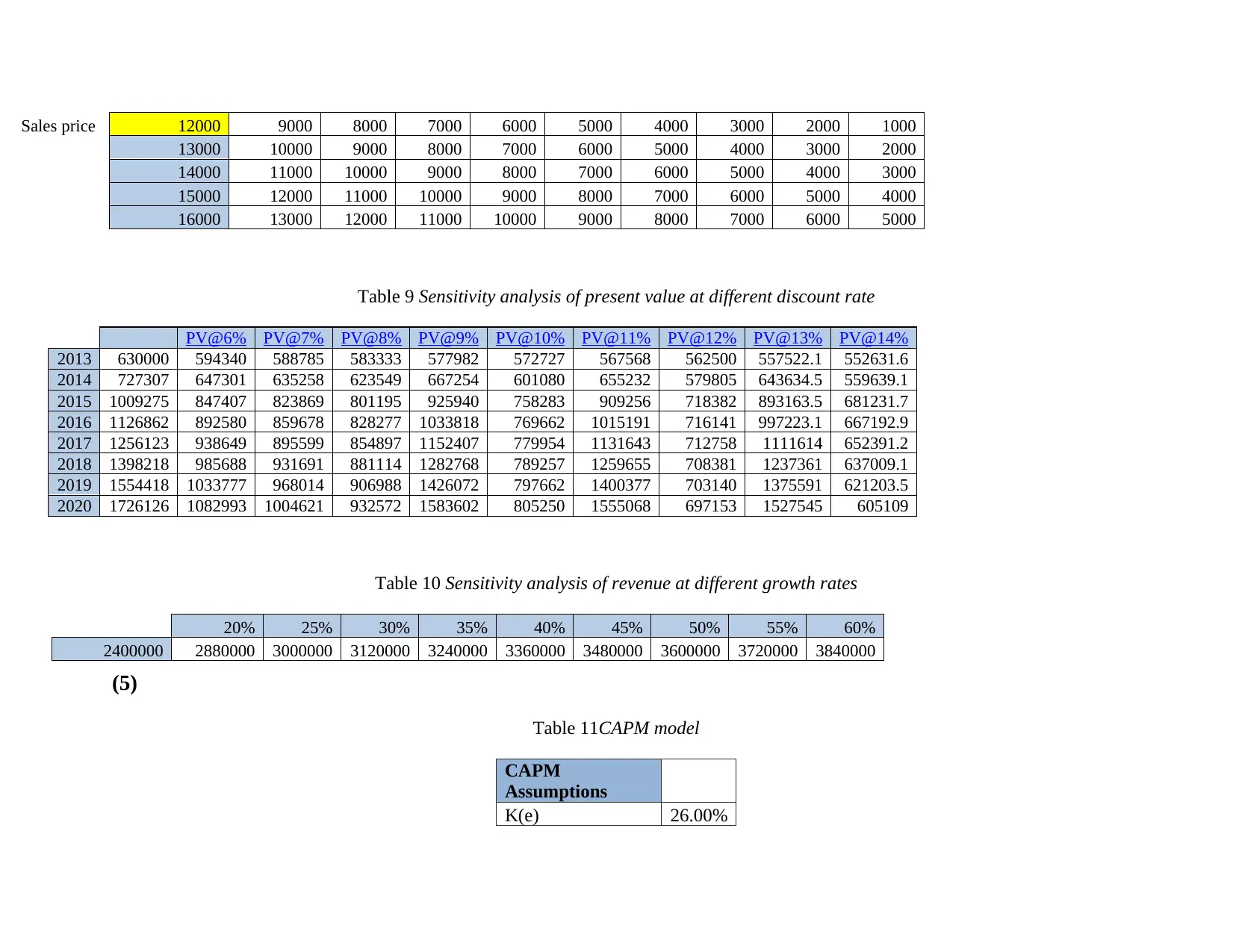
Task: Select the 55% growth rate header
Action: click(768, 626)
